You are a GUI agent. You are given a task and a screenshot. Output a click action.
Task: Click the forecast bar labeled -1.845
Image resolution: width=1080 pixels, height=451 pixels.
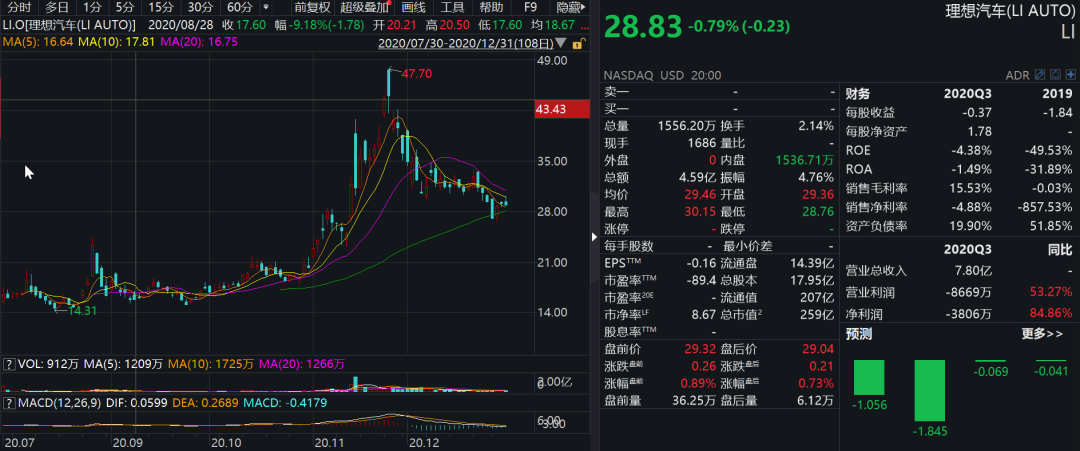pos(930,390)
